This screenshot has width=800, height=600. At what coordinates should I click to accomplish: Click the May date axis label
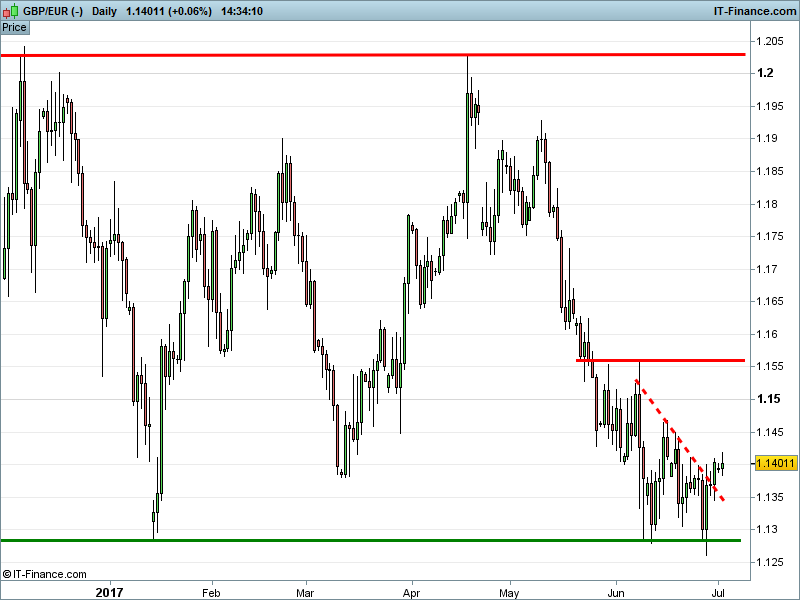pyautogui.click(x=509, y=593)
